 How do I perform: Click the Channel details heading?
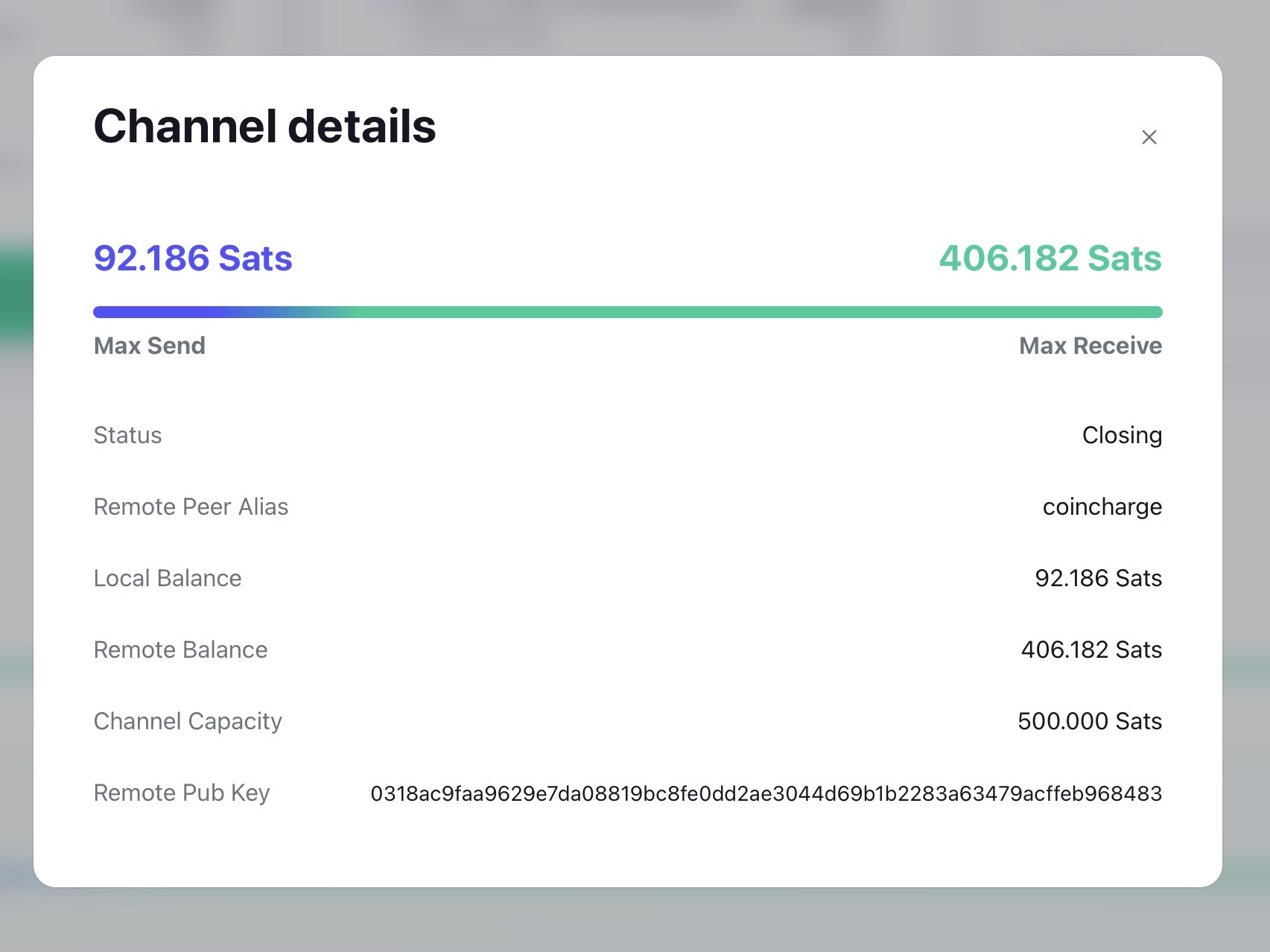tap(264, 126)
